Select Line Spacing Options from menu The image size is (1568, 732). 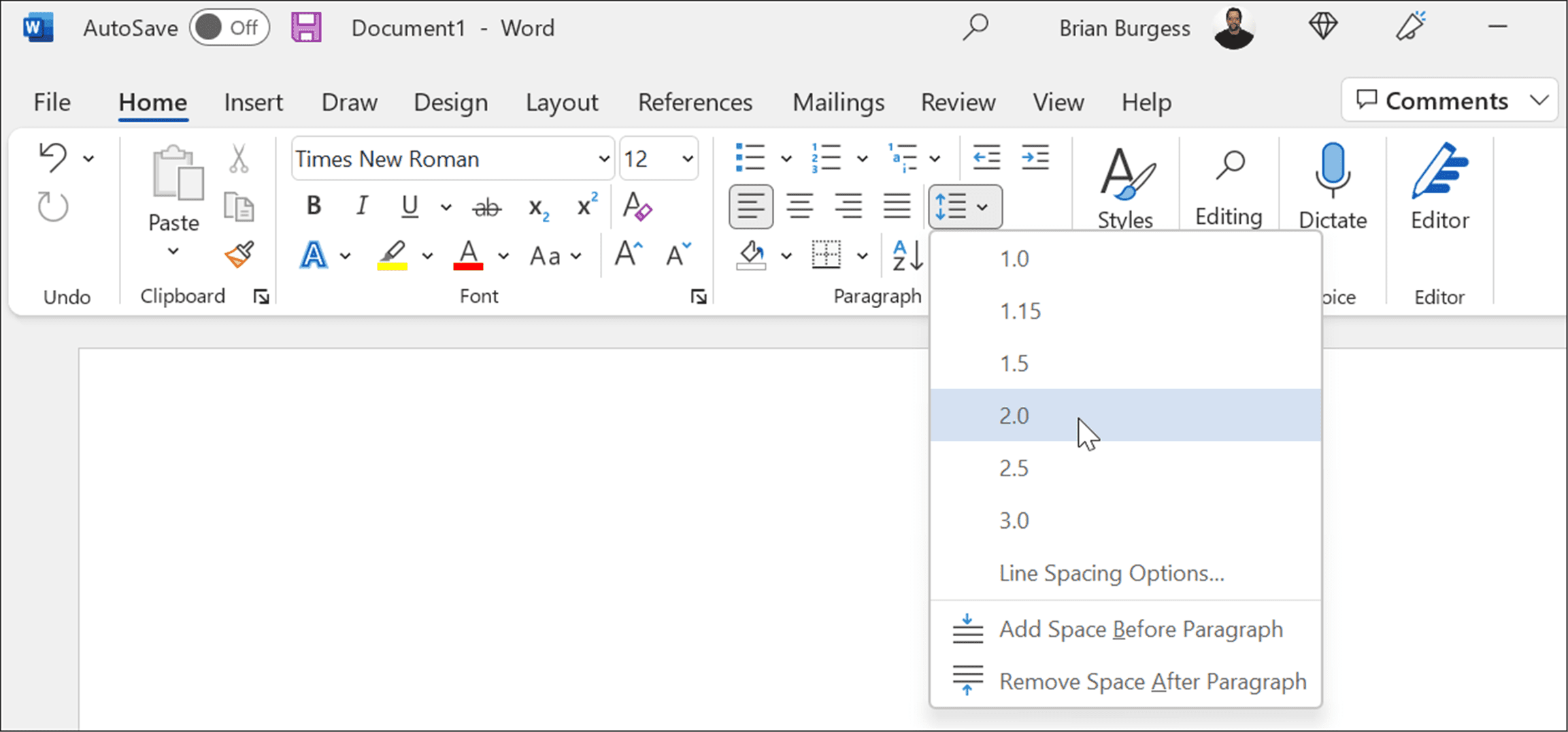1112,572
